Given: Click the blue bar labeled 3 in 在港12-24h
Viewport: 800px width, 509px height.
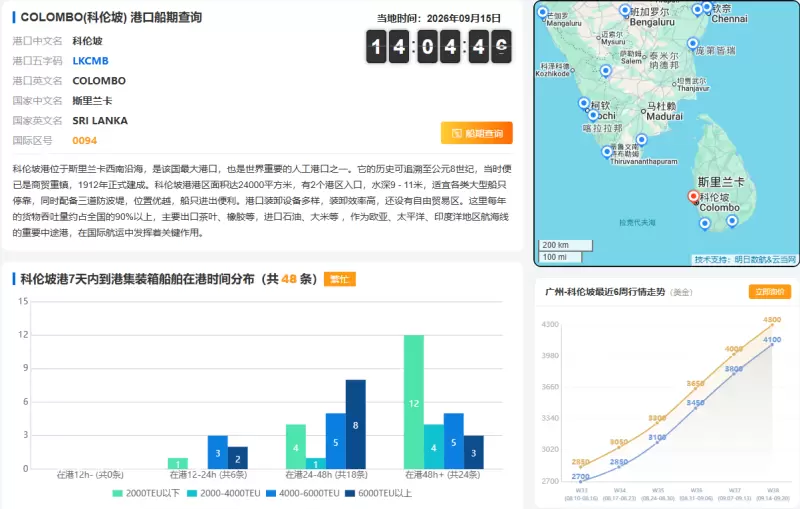Looking at the screenshot, I should (218, 452).
